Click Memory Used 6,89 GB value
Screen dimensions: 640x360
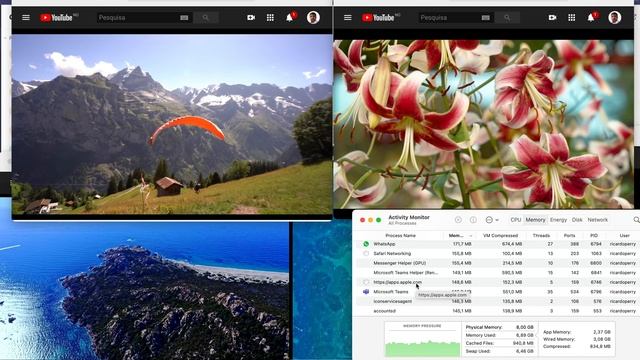[525, 335]
